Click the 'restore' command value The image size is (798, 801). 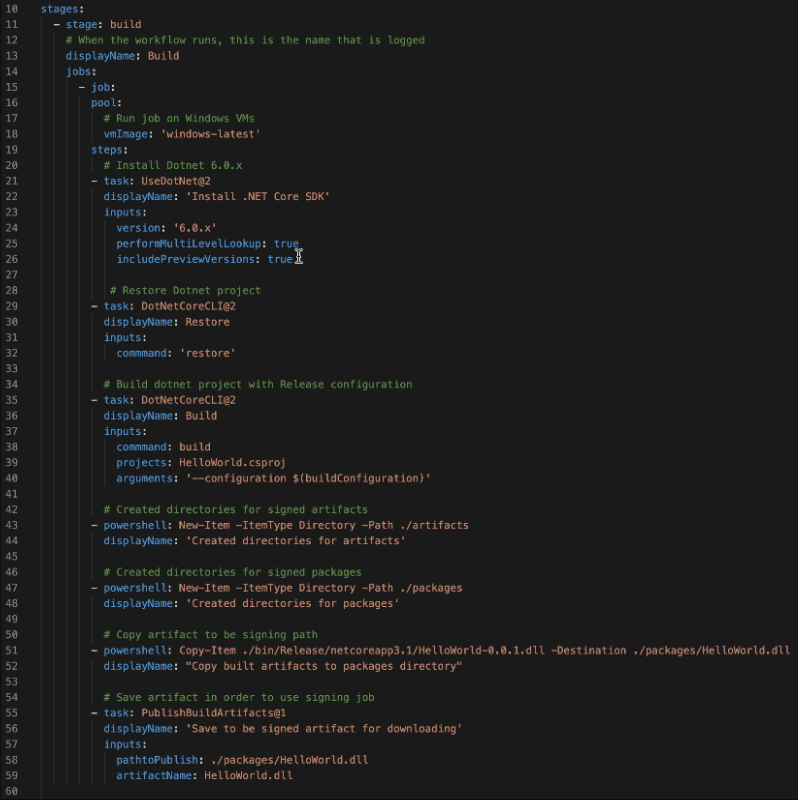(207, 353)
